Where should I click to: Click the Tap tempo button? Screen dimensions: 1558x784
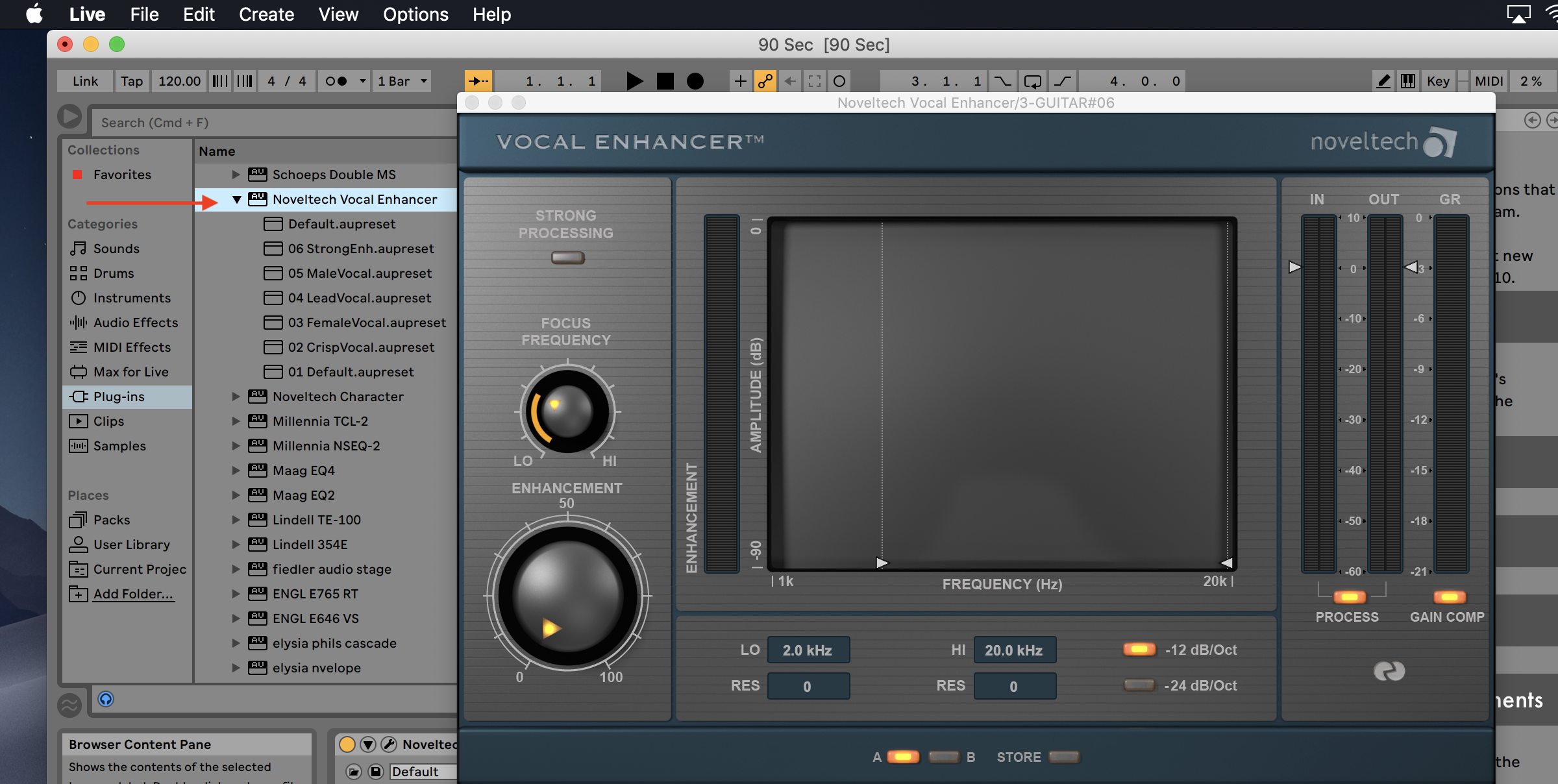tap(132, 81)
